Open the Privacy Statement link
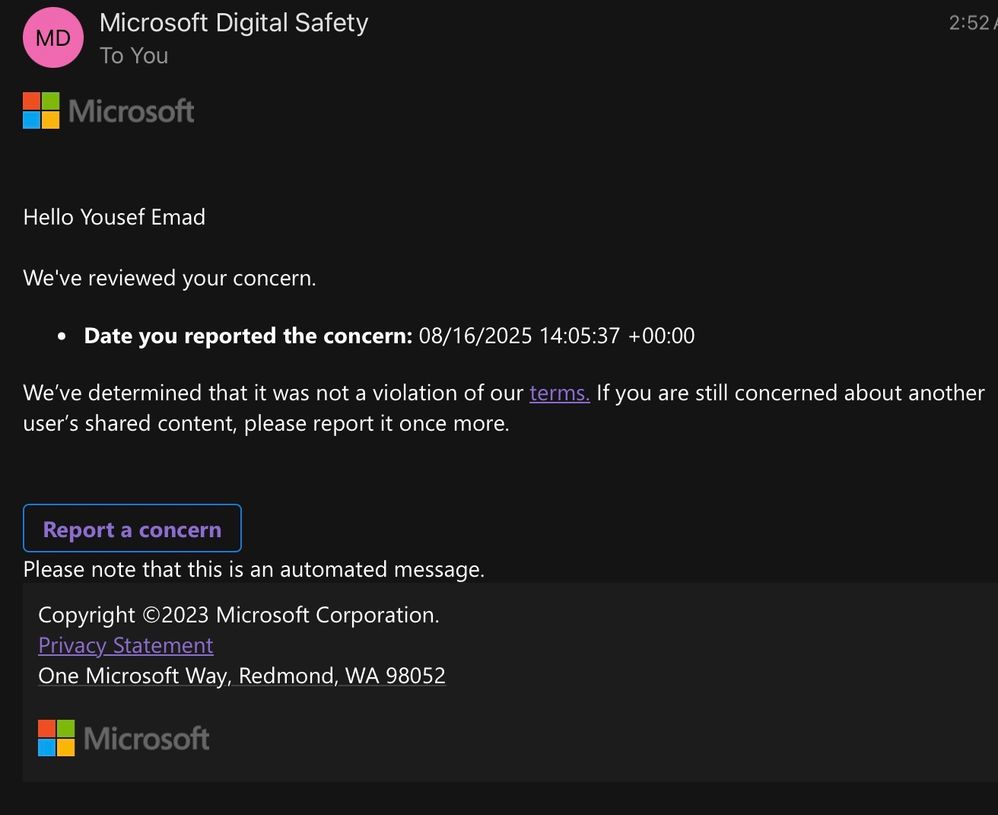 pos(125,646)
